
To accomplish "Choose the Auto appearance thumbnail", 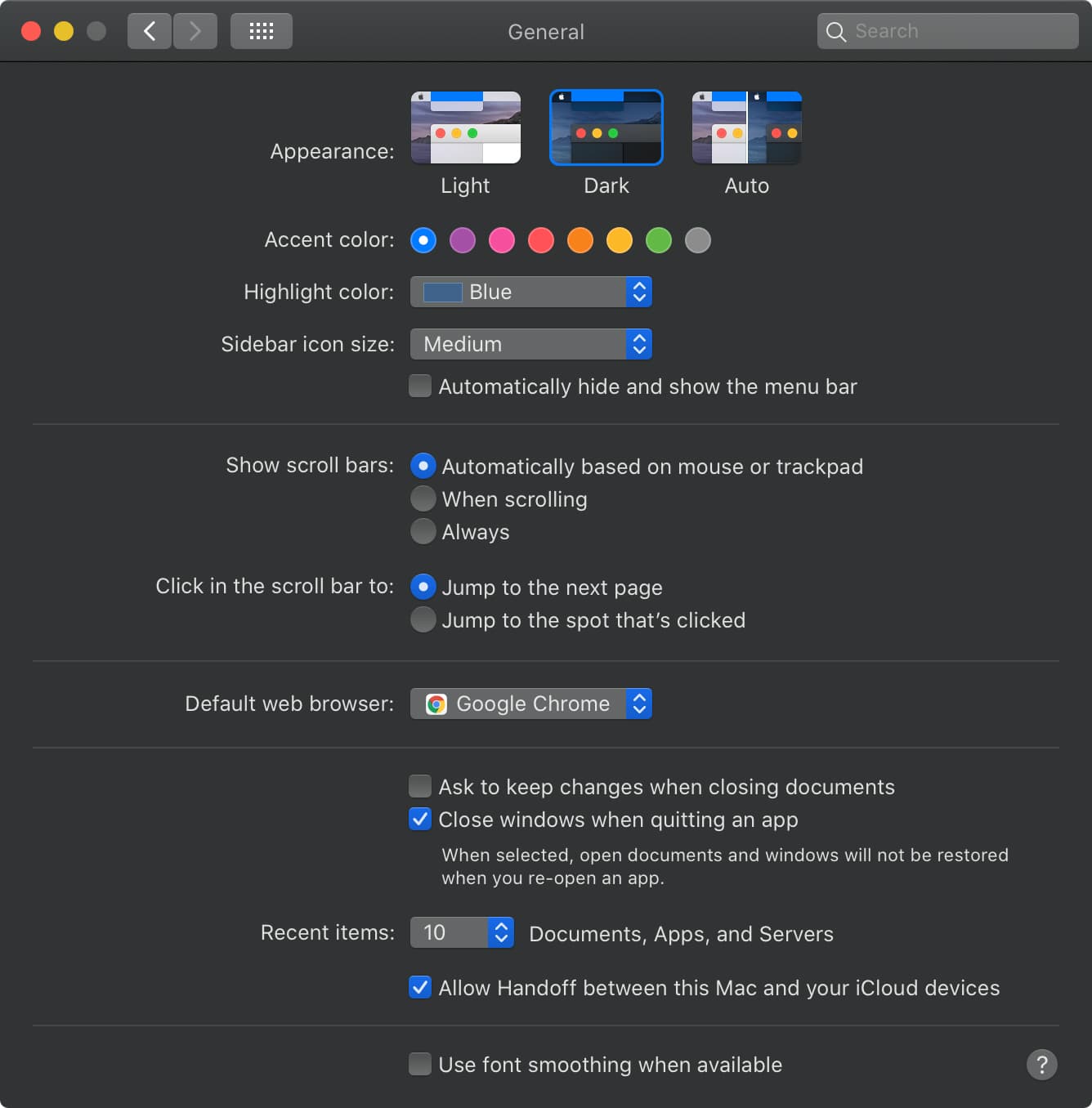I will [x=746, y=128].
